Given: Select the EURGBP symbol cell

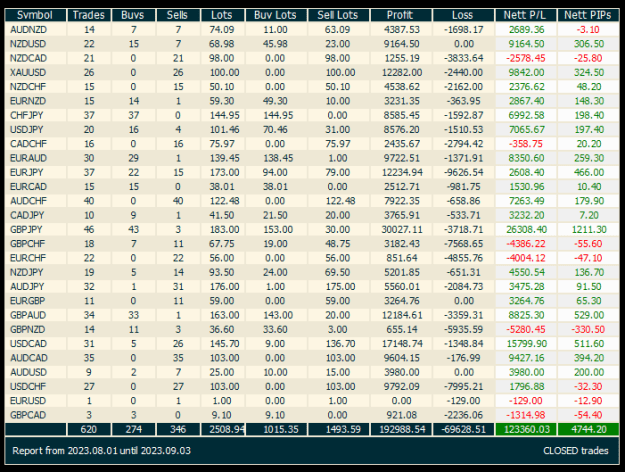Looking at the screenshot, I should point(35,301).
